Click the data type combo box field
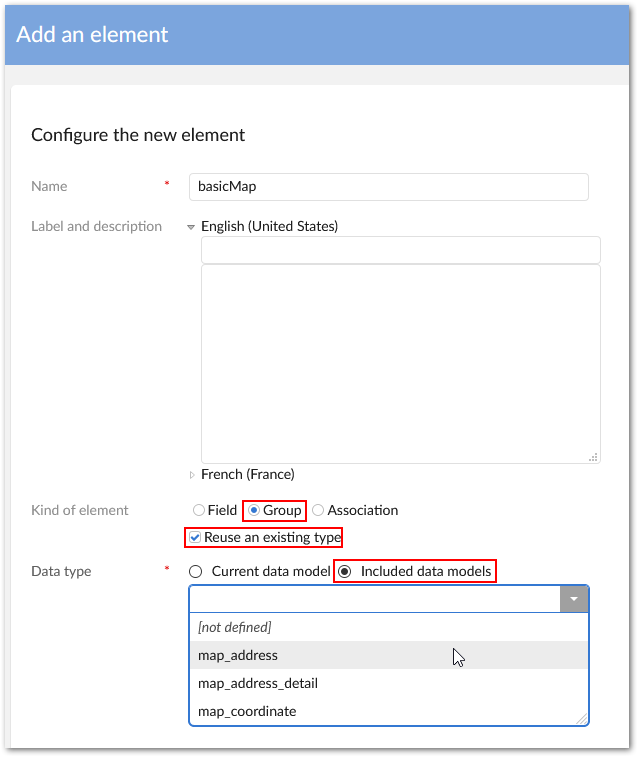The width and height of the screenshot is (638, 757). (x=374, y=599)
